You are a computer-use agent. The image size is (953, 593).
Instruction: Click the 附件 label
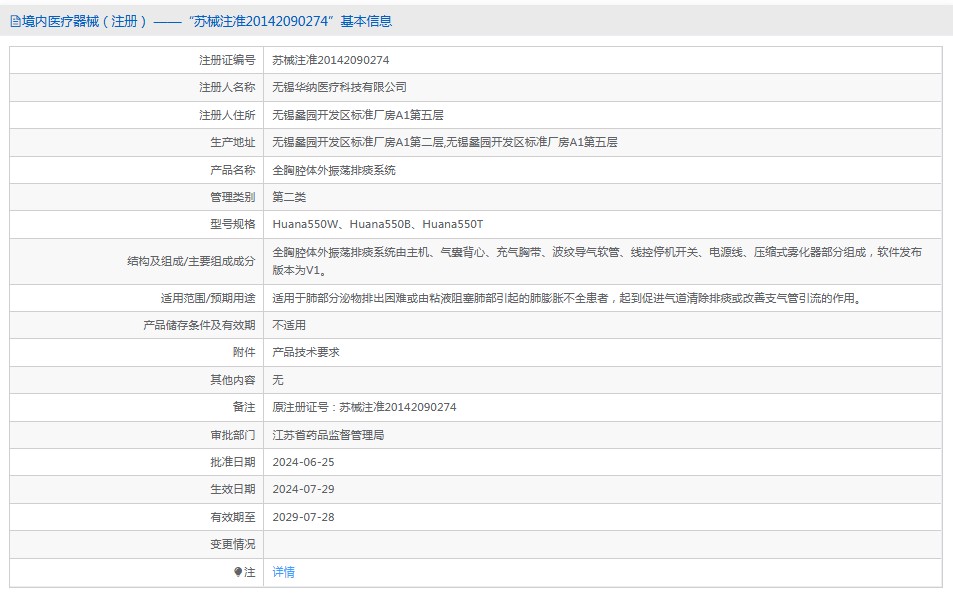click(244, 352)
